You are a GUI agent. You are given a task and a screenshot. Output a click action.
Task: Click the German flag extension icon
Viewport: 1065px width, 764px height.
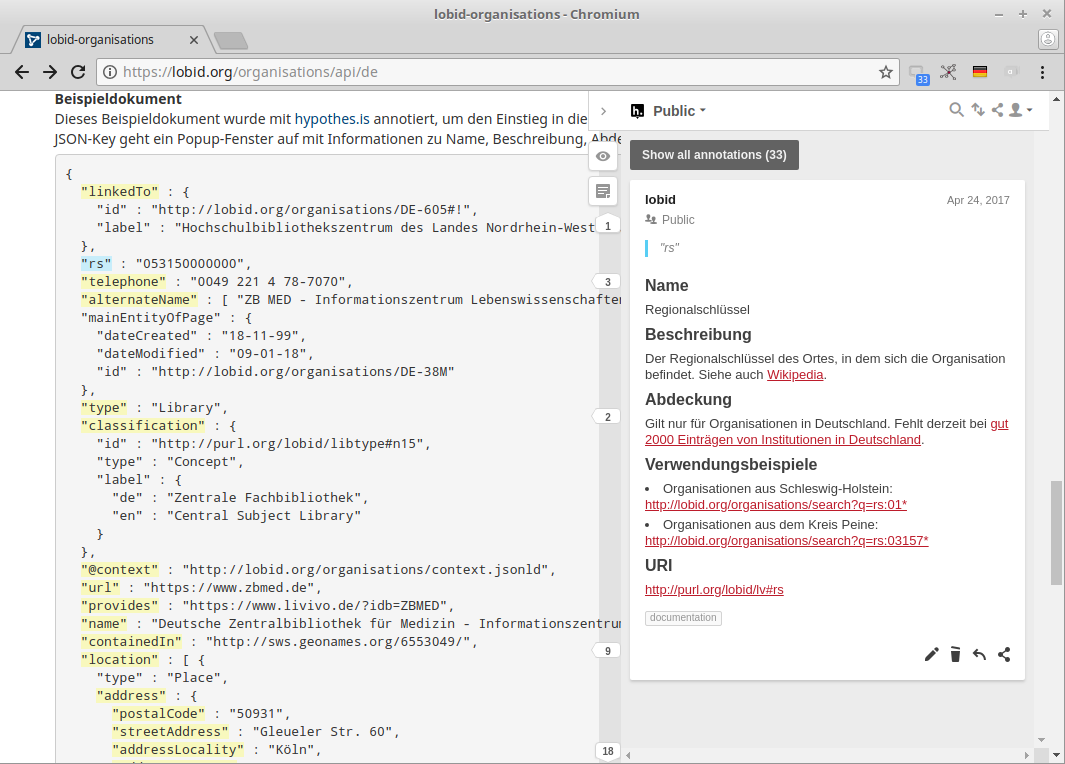[980, 72]
